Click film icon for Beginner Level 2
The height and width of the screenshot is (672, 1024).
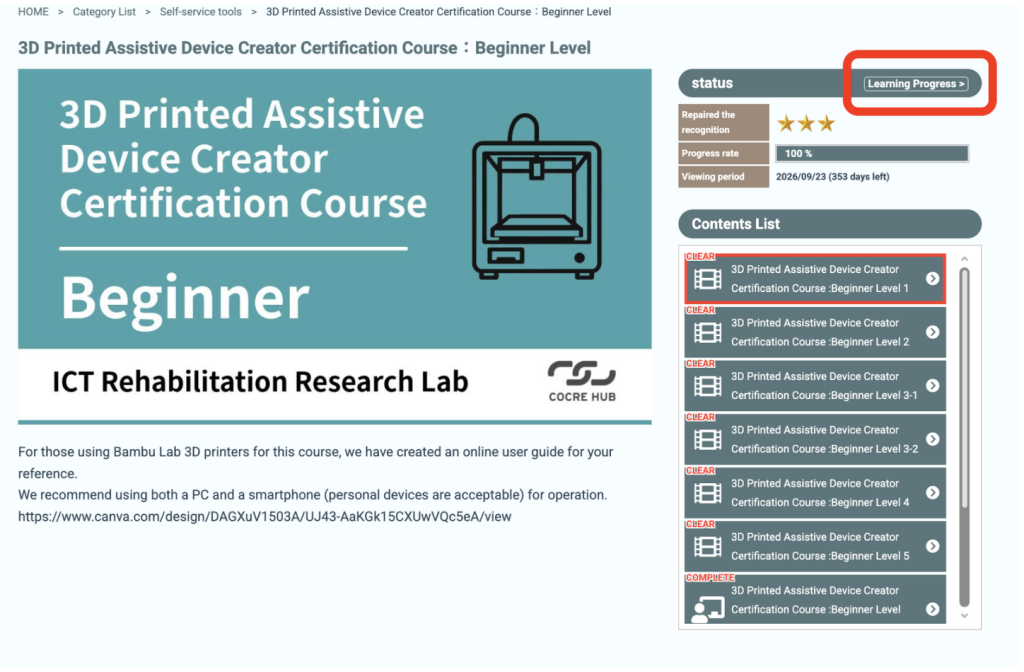click(x=707, y=332)
